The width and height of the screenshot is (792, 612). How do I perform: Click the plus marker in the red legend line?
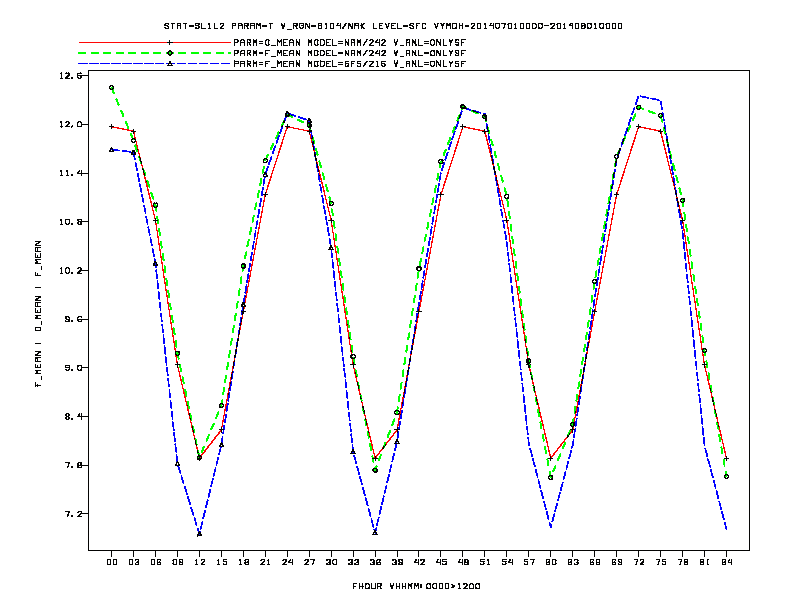click(x=170, y=43)
